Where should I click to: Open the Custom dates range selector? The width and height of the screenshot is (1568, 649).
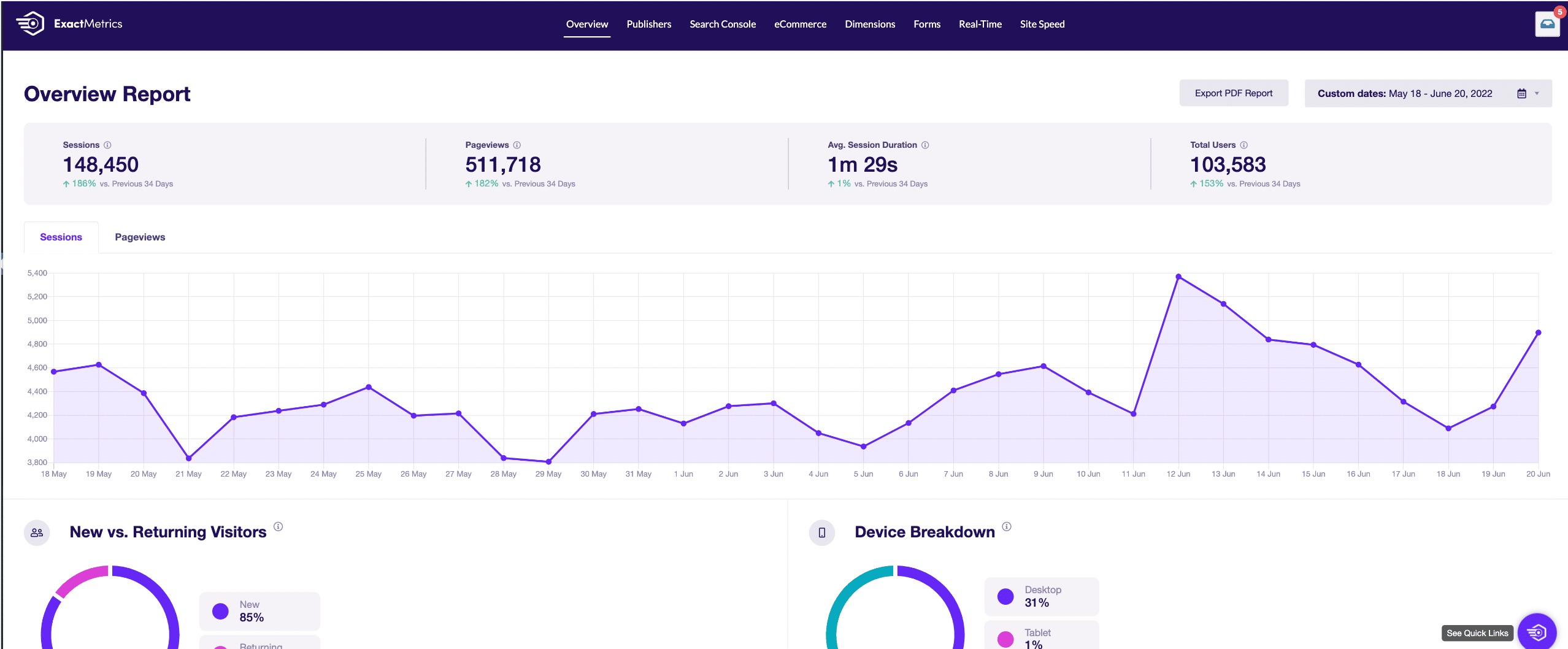[x=1428, y=93]
